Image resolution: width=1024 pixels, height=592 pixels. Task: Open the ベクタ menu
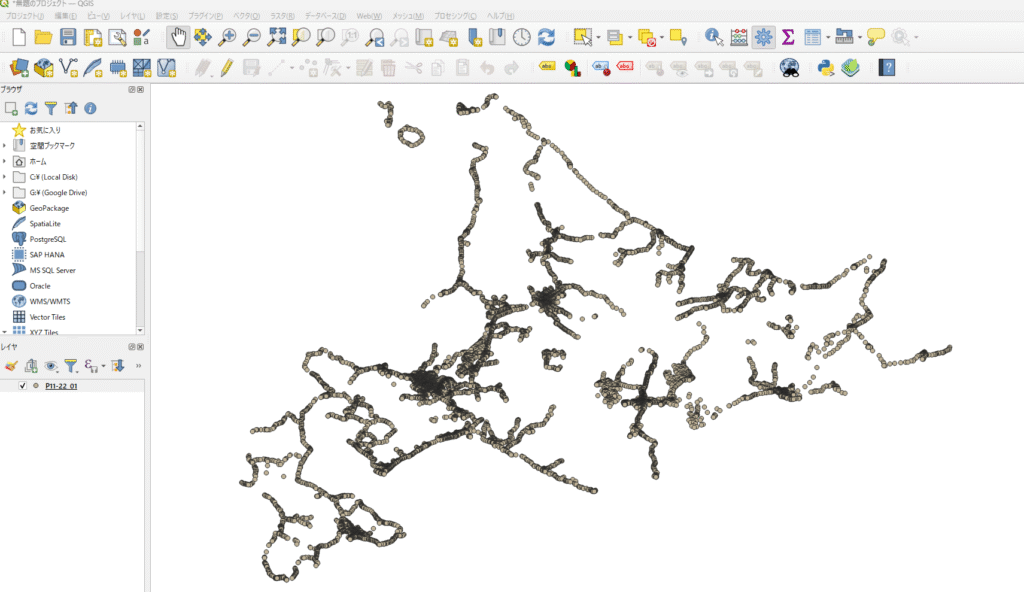[x=246, y=16]
